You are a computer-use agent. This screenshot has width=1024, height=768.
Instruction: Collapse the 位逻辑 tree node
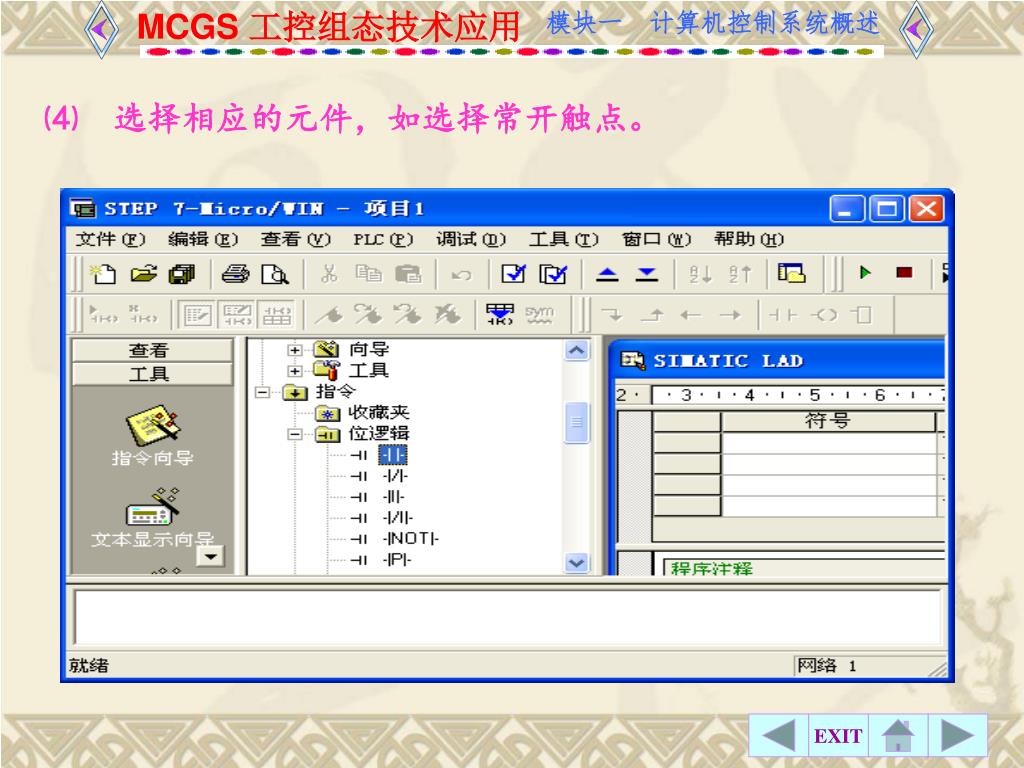tap(295, 434)
